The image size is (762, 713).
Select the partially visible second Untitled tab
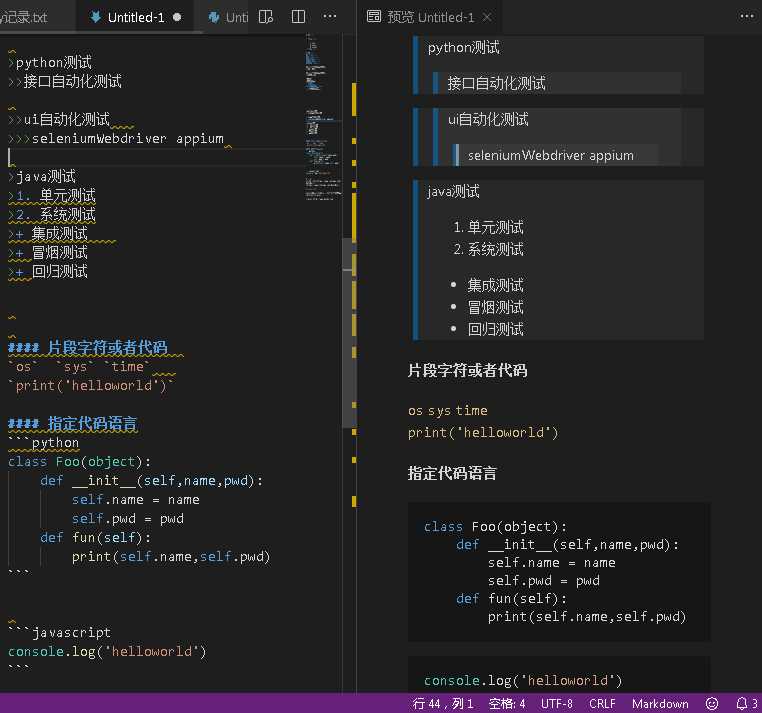227,17
